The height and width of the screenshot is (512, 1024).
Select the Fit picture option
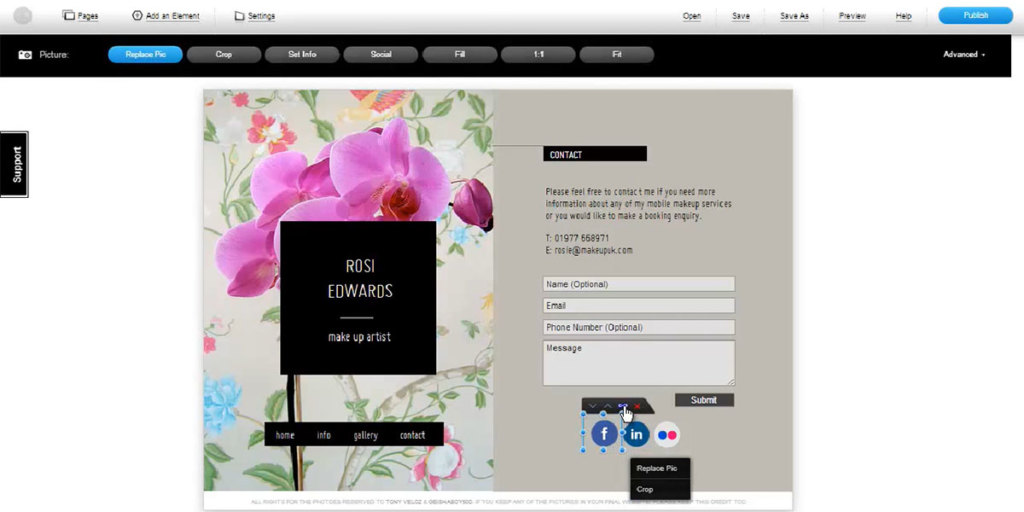[617, 54]
